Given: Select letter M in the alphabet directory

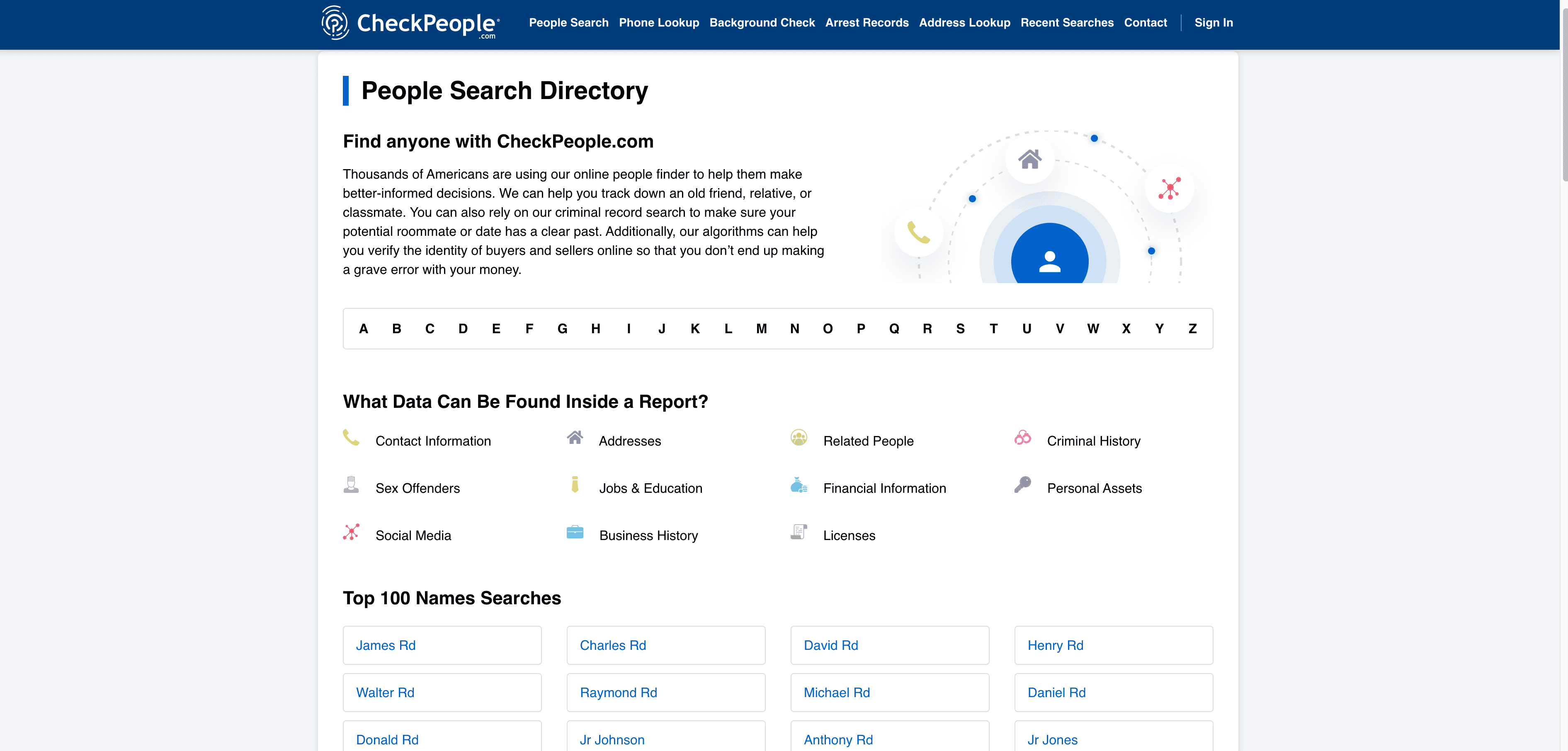Looking at the screenshot, I should tap(761, 329).
